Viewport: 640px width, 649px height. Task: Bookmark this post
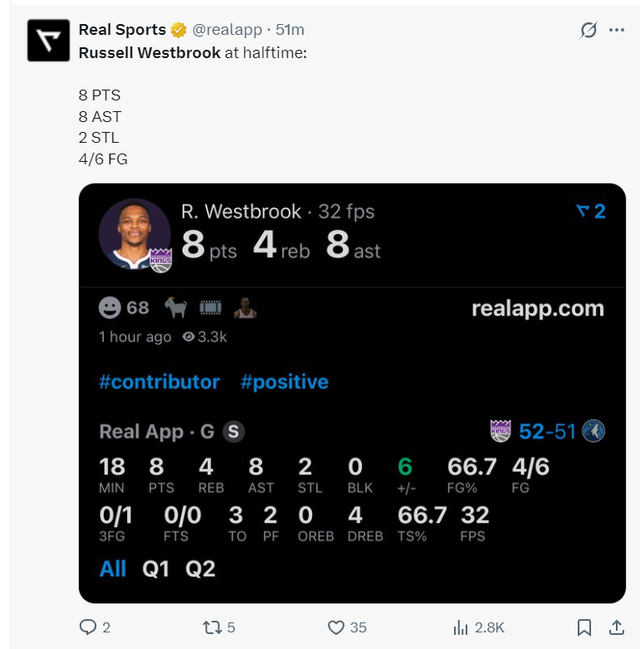tap(584, 627)
